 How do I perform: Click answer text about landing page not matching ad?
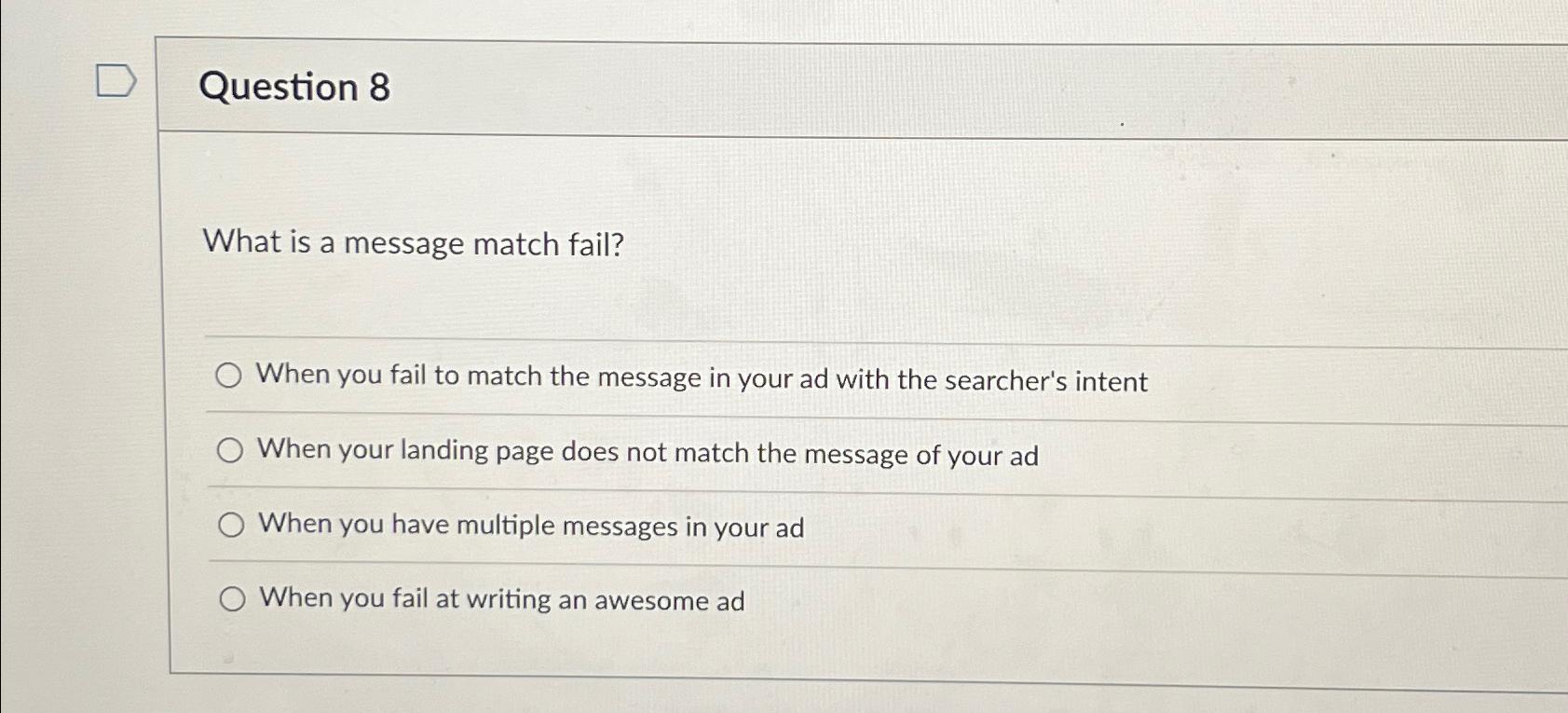(648, 454)
